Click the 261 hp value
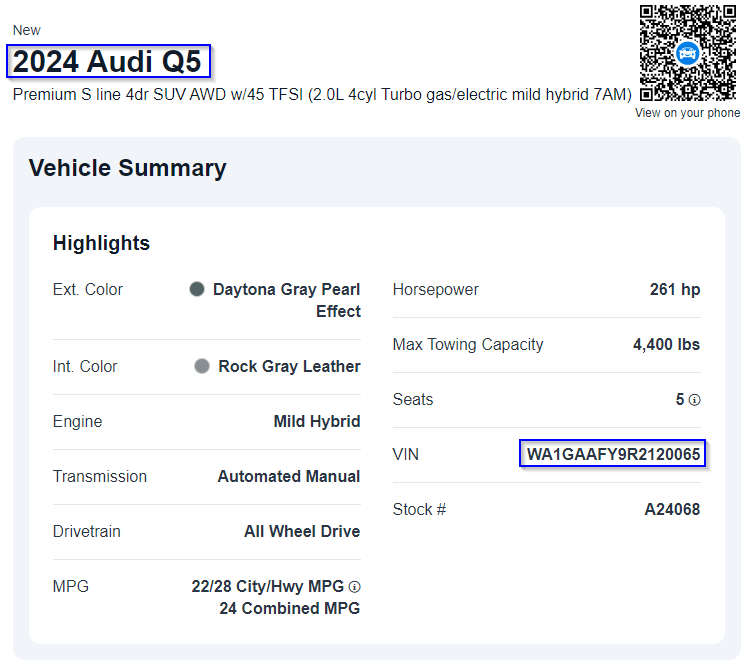 pyautogui.click(x=675, y=289)
